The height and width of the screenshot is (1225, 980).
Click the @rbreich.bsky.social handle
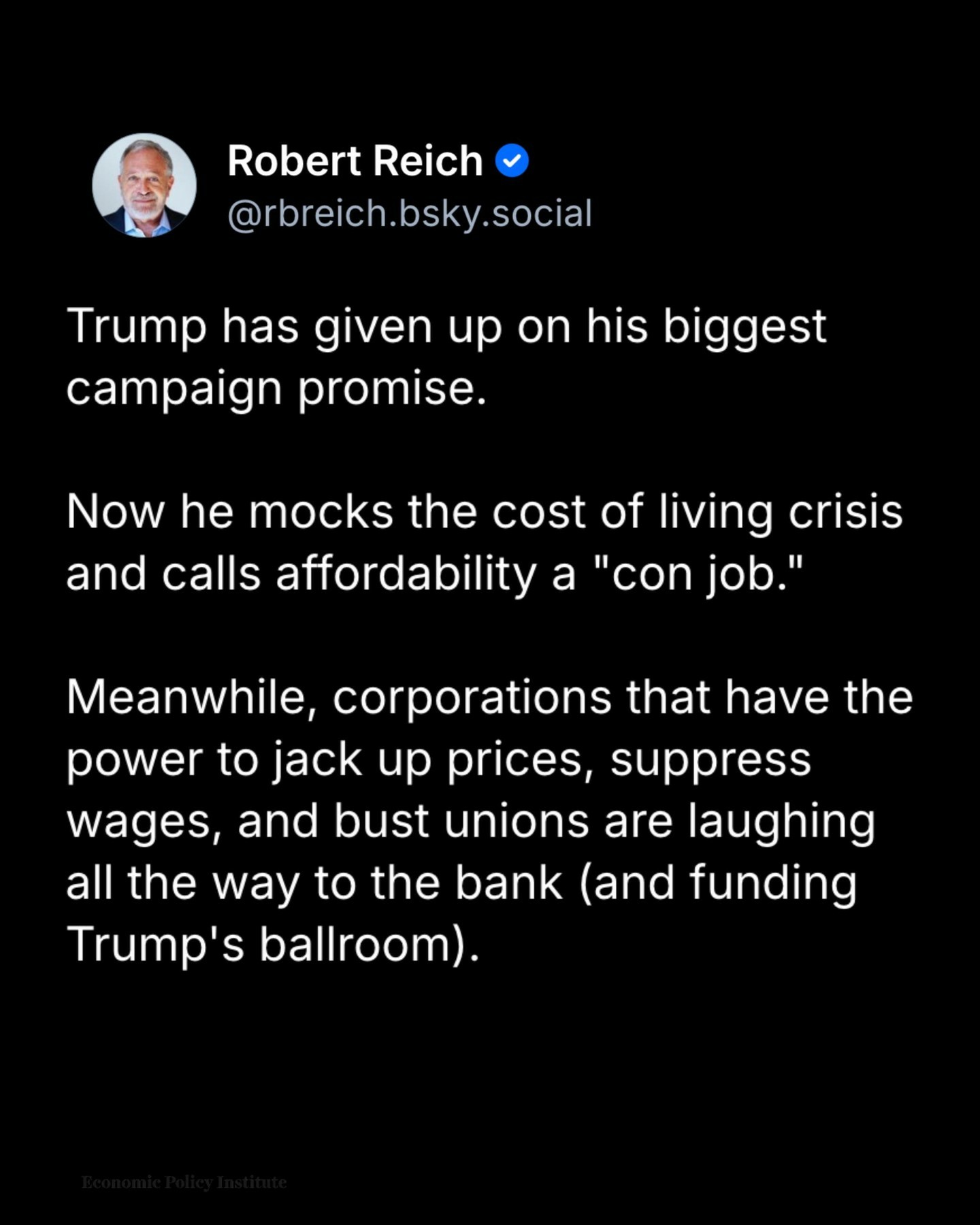[x=410, y=214]
